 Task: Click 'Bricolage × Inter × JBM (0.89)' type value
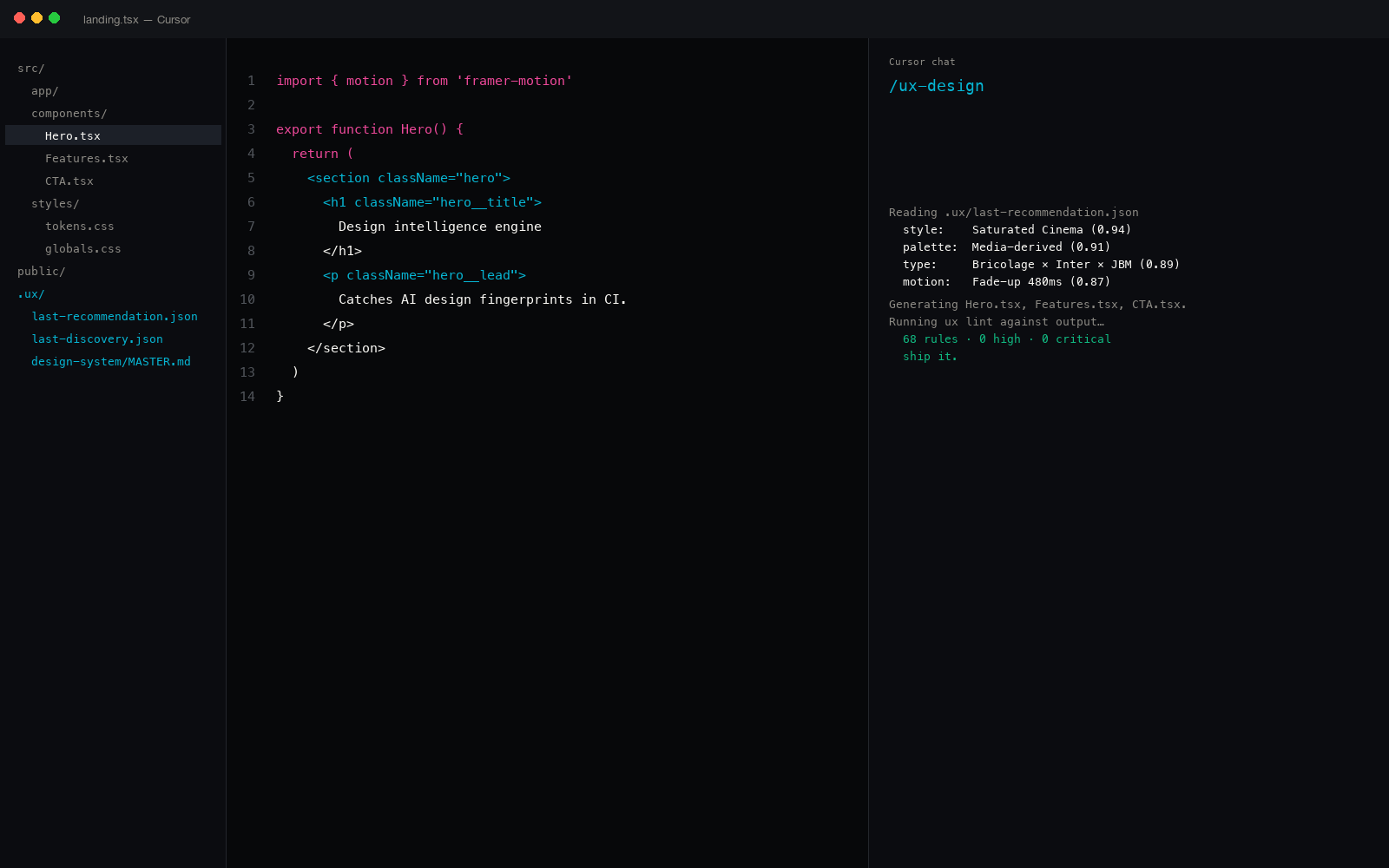pos(1076,265)
